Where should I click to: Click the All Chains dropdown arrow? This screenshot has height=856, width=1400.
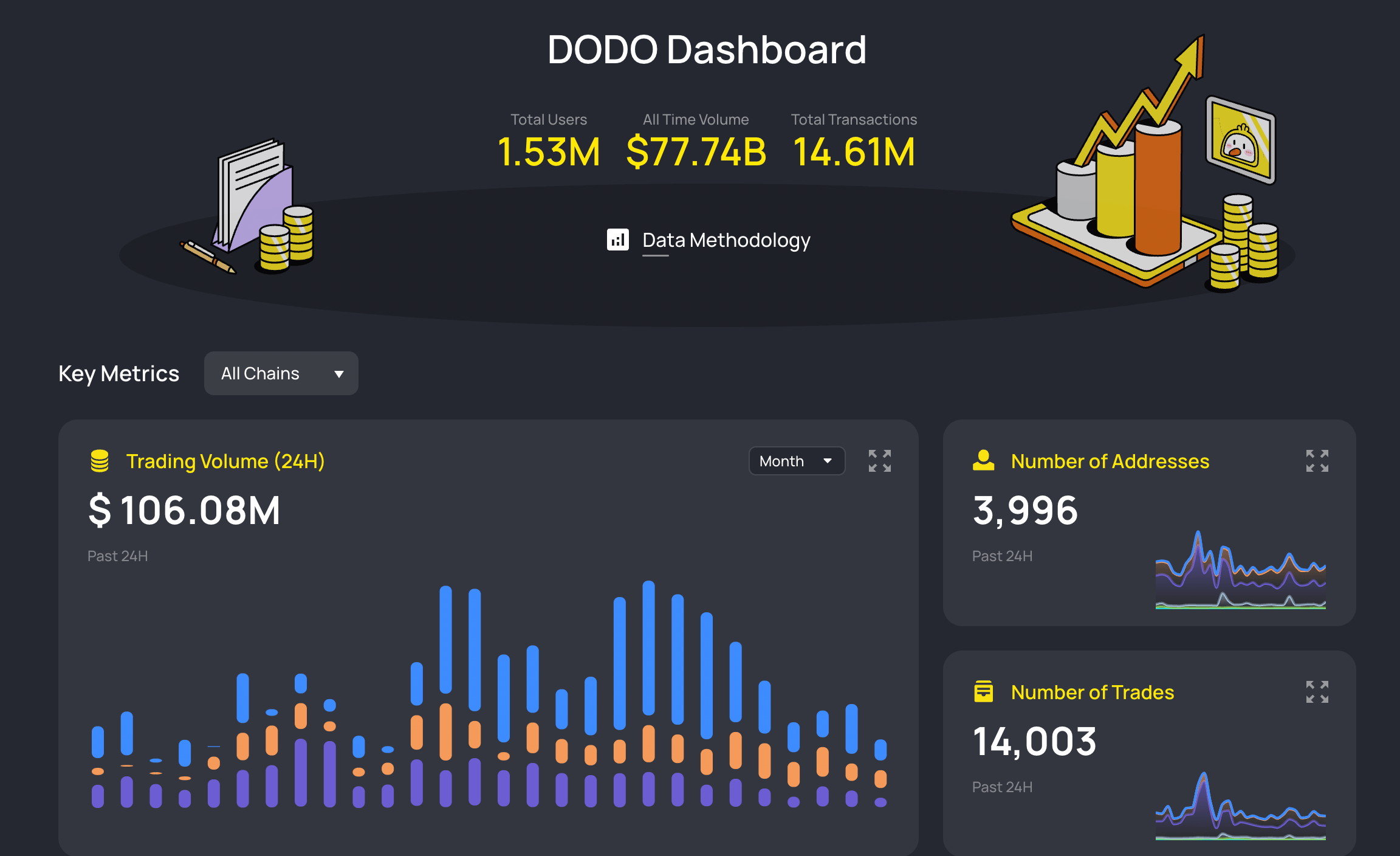(339, 374)
